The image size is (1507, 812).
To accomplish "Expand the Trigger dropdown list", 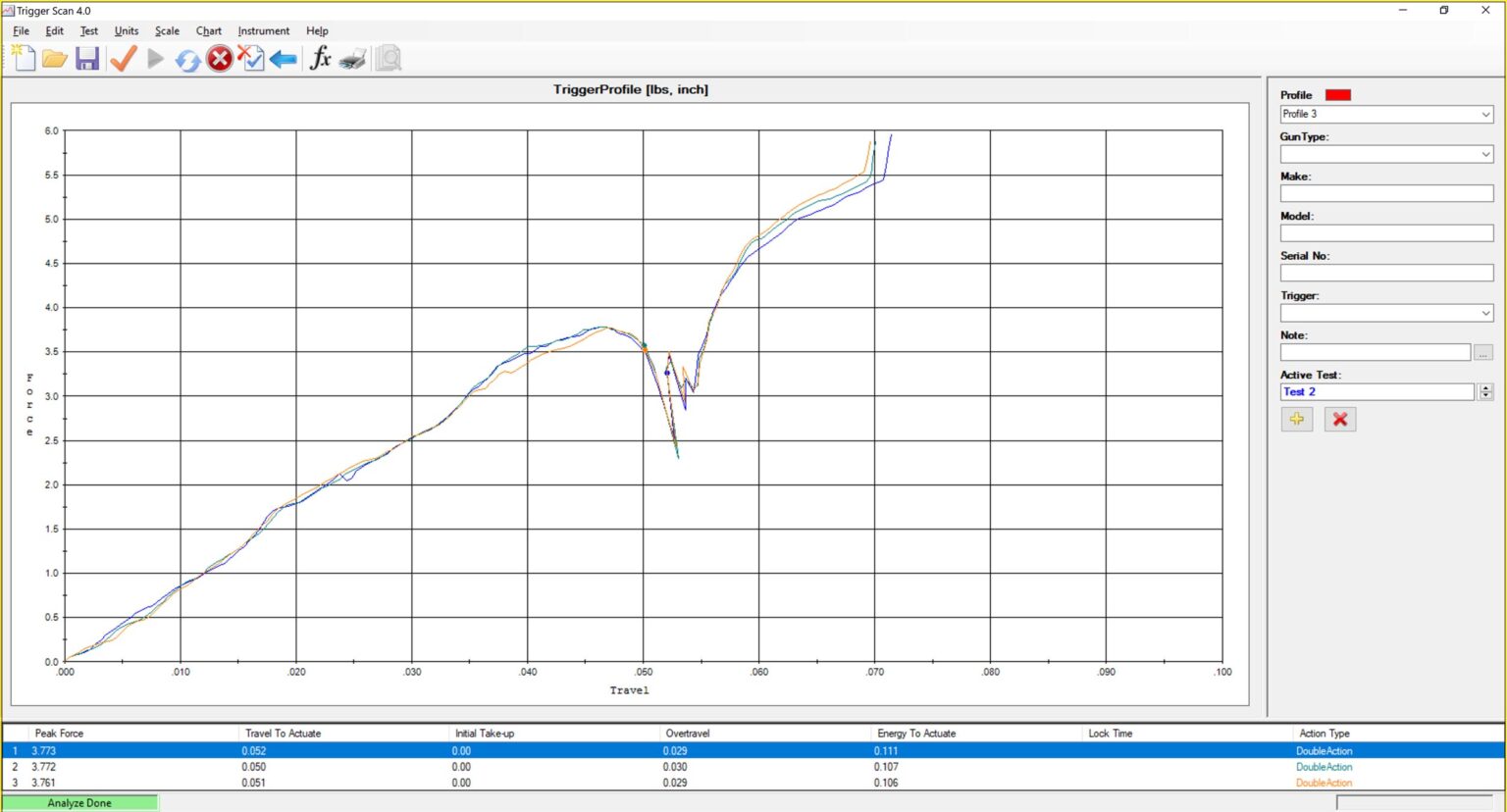I will pyautogui.click(x=1485, y=313).
